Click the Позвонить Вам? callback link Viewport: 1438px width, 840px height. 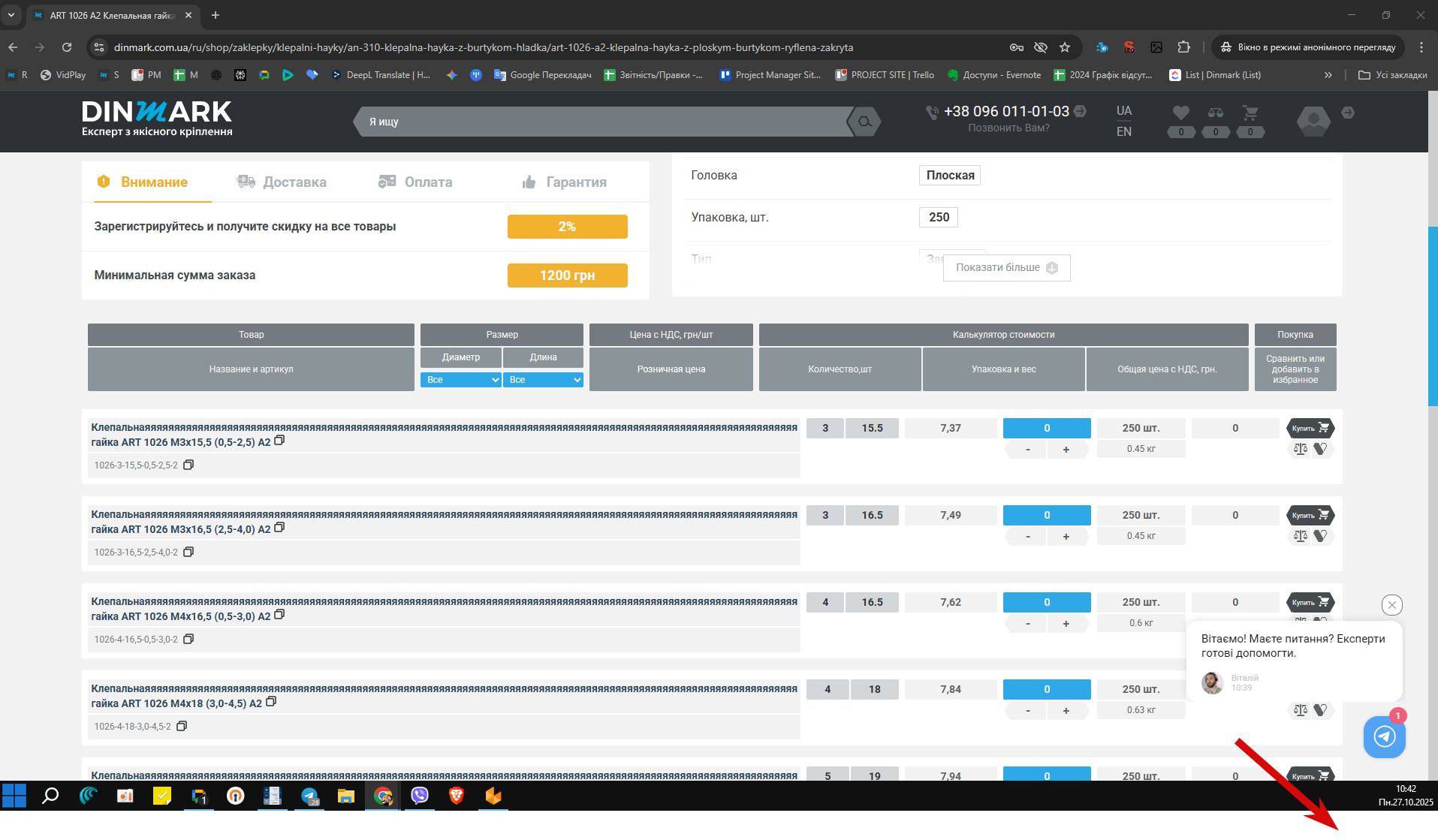1008,128
